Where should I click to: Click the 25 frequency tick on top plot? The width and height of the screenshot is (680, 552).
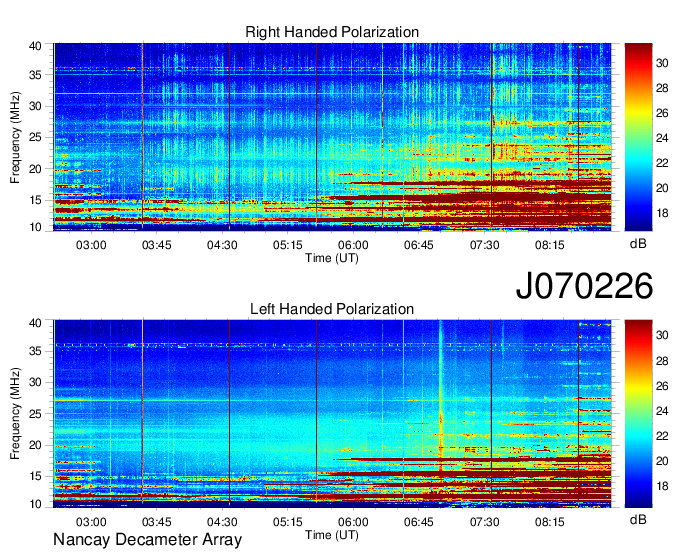click(x=35, y=137)
